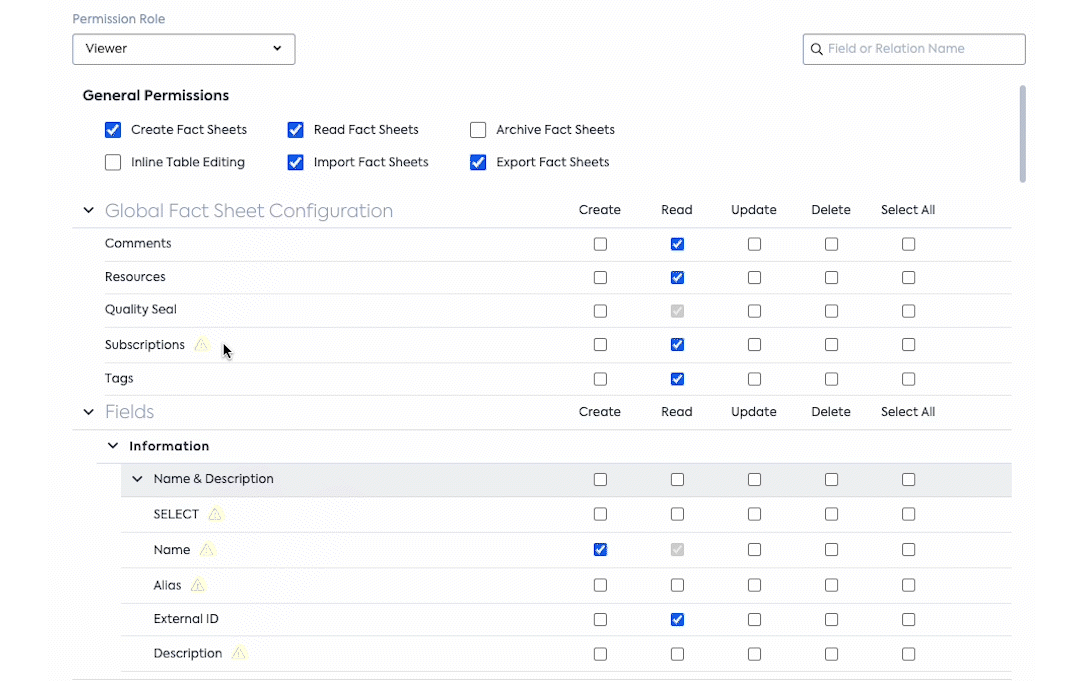This screenshot has height=684, width=1082.
Task: Check Read for Description field
Action: click(678, 654)
